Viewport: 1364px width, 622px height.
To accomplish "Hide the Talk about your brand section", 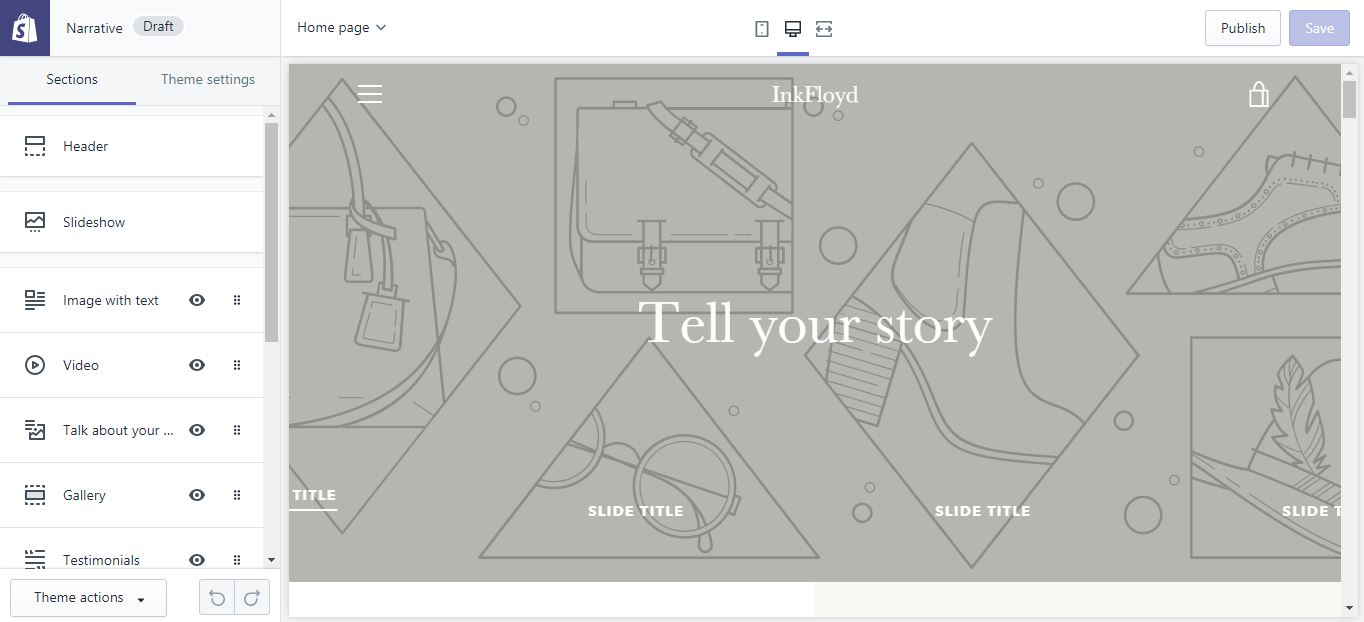I will point(197,430).
